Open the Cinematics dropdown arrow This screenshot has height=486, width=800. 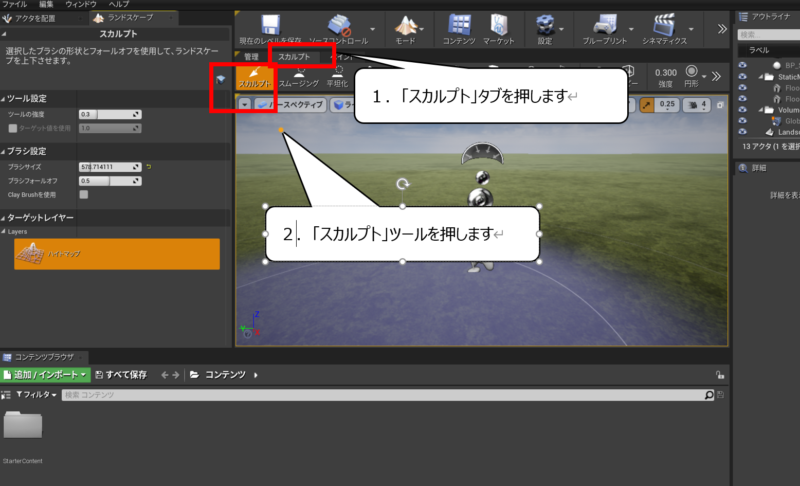[691, 29]
